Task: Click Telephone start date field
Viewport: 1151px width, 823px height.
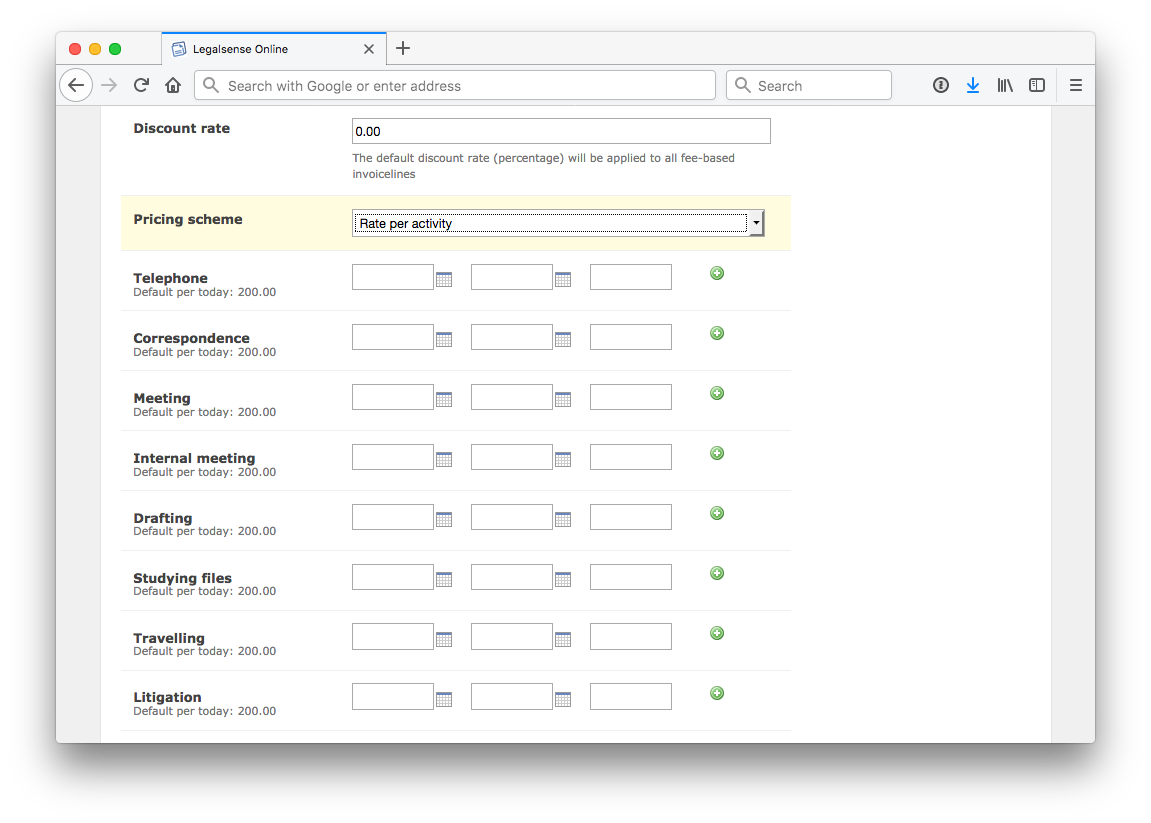Action: 393,277
